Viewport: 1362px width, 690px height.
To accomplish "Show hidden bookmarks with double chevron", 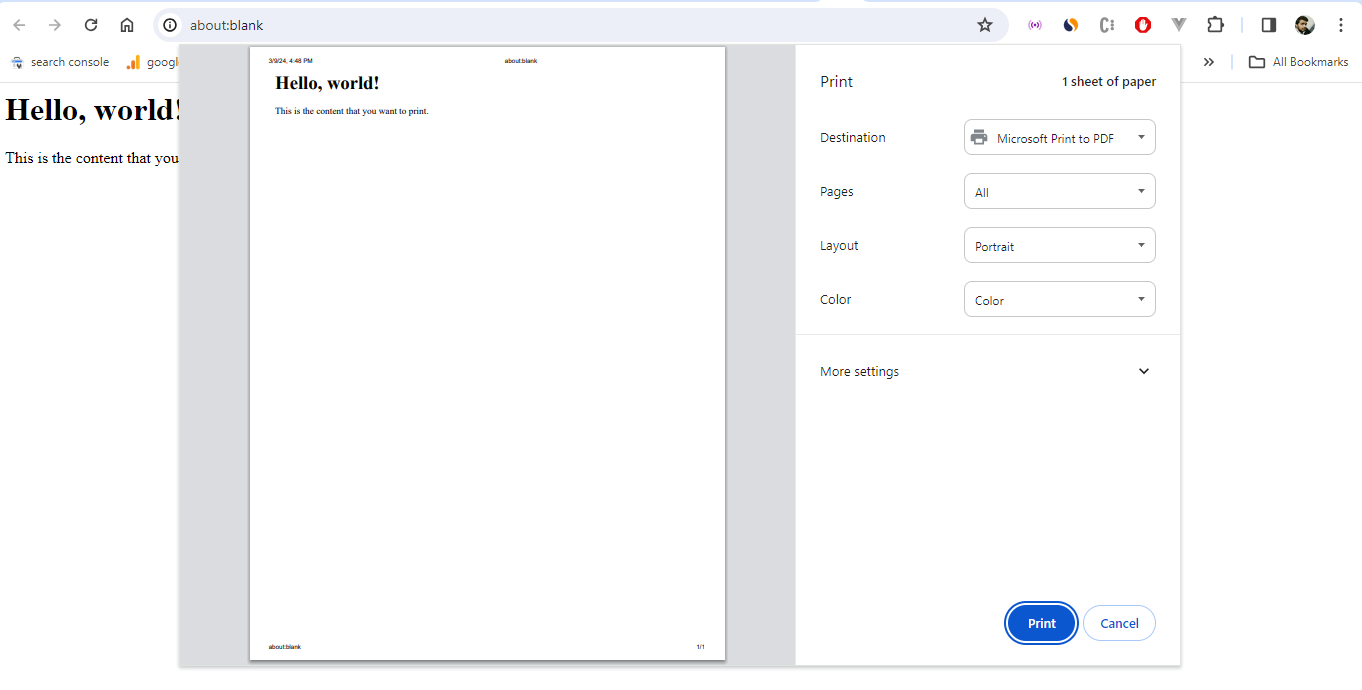I will coord(1208,62).
